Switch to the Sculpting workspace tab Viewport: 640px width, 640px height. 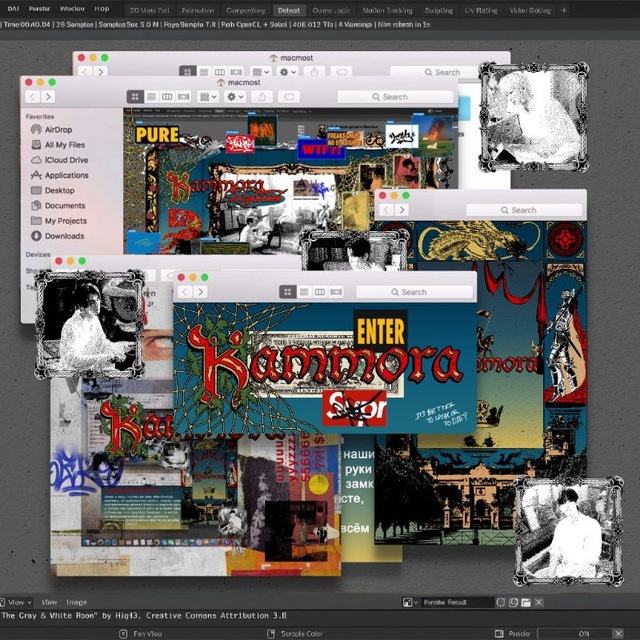click(438, 10)
